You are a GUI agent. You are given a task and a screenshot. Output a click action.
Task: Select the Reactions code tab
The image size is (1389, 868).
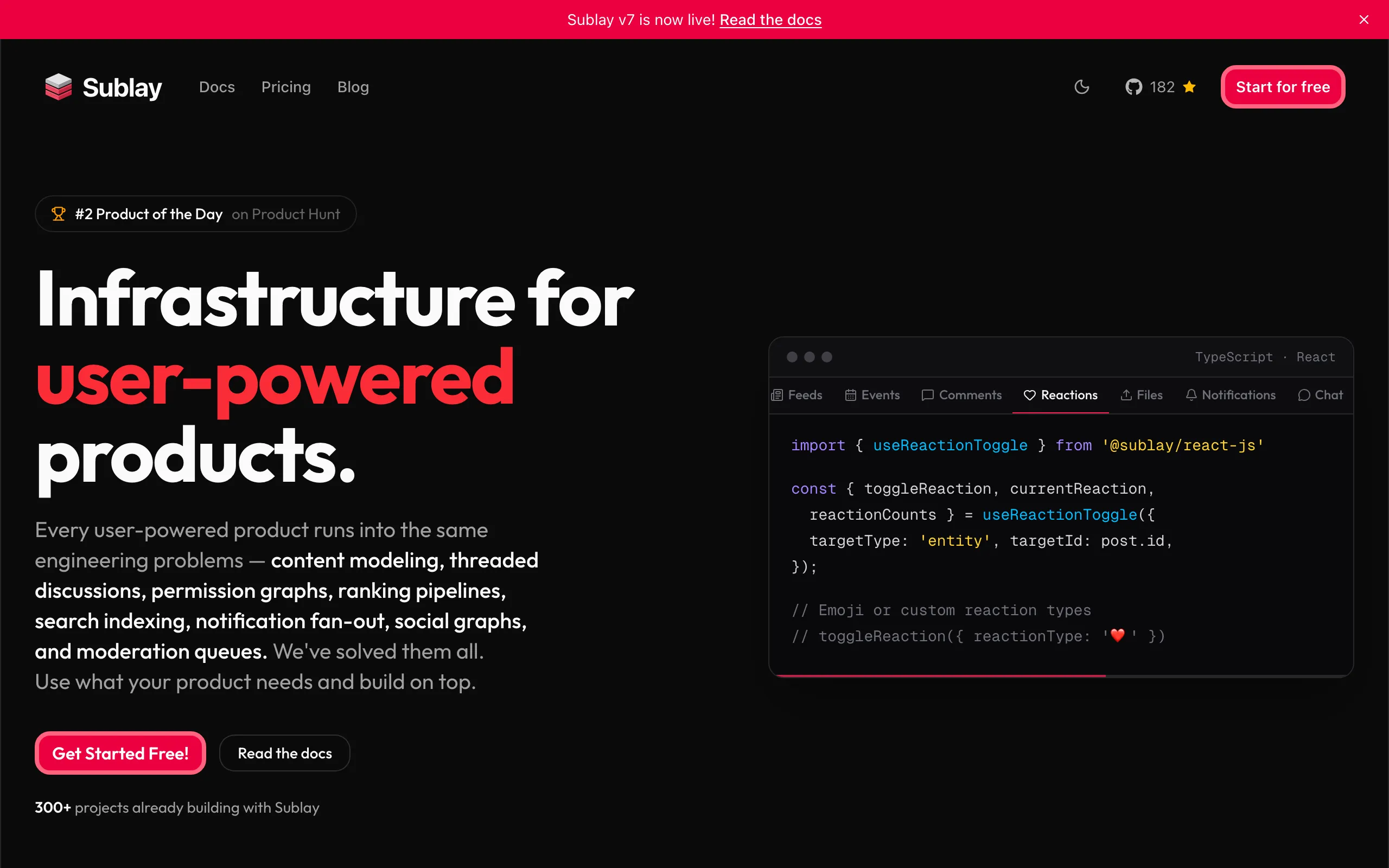tap(1061, 395)
